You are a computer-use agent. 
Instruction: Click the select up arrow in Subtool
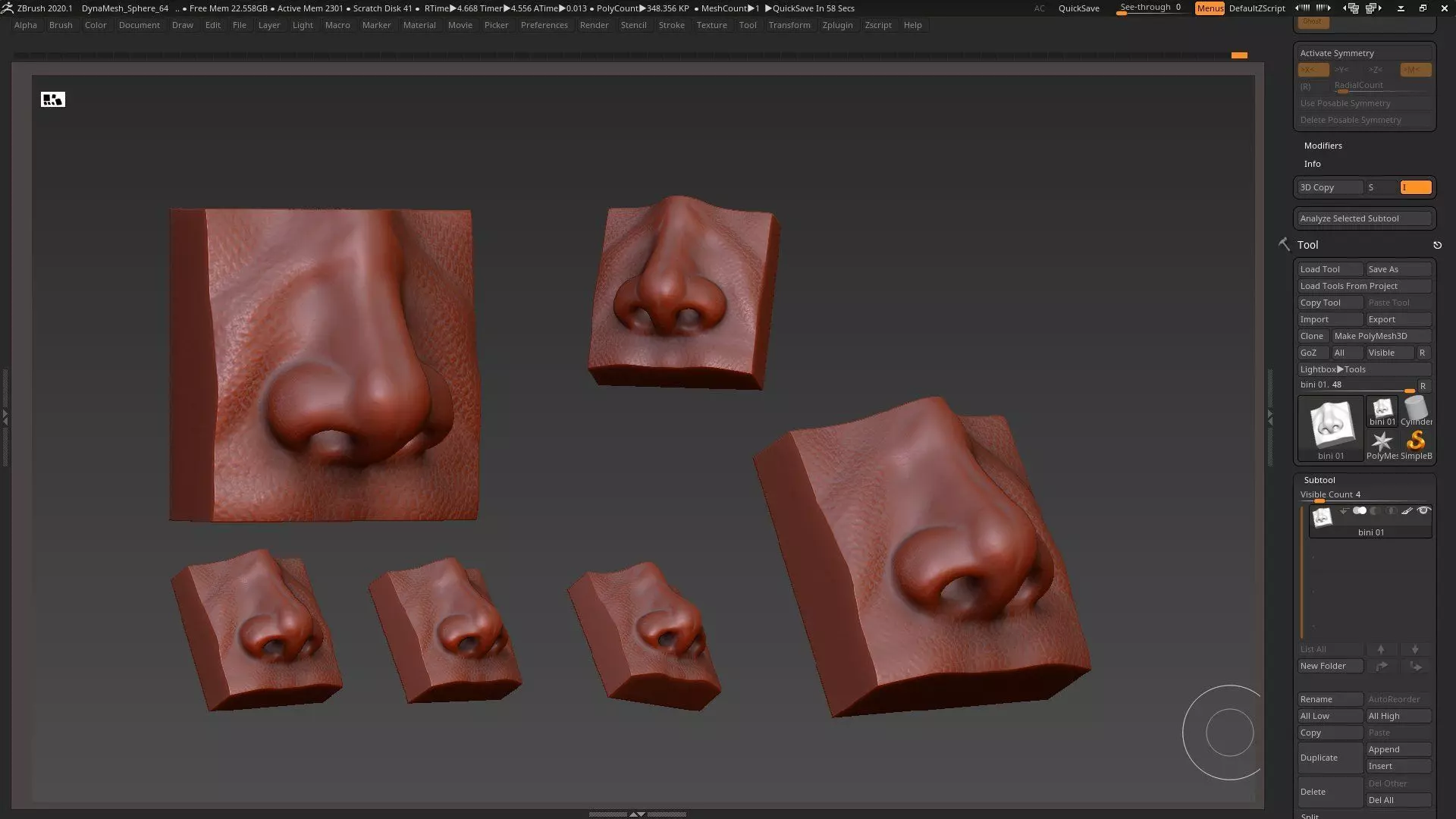1381,649
